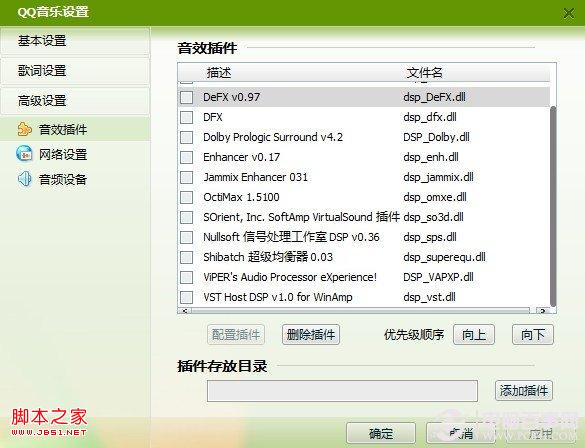
Task: Enable the DeFX v0.97 checkbox
Action: (187, 97)
